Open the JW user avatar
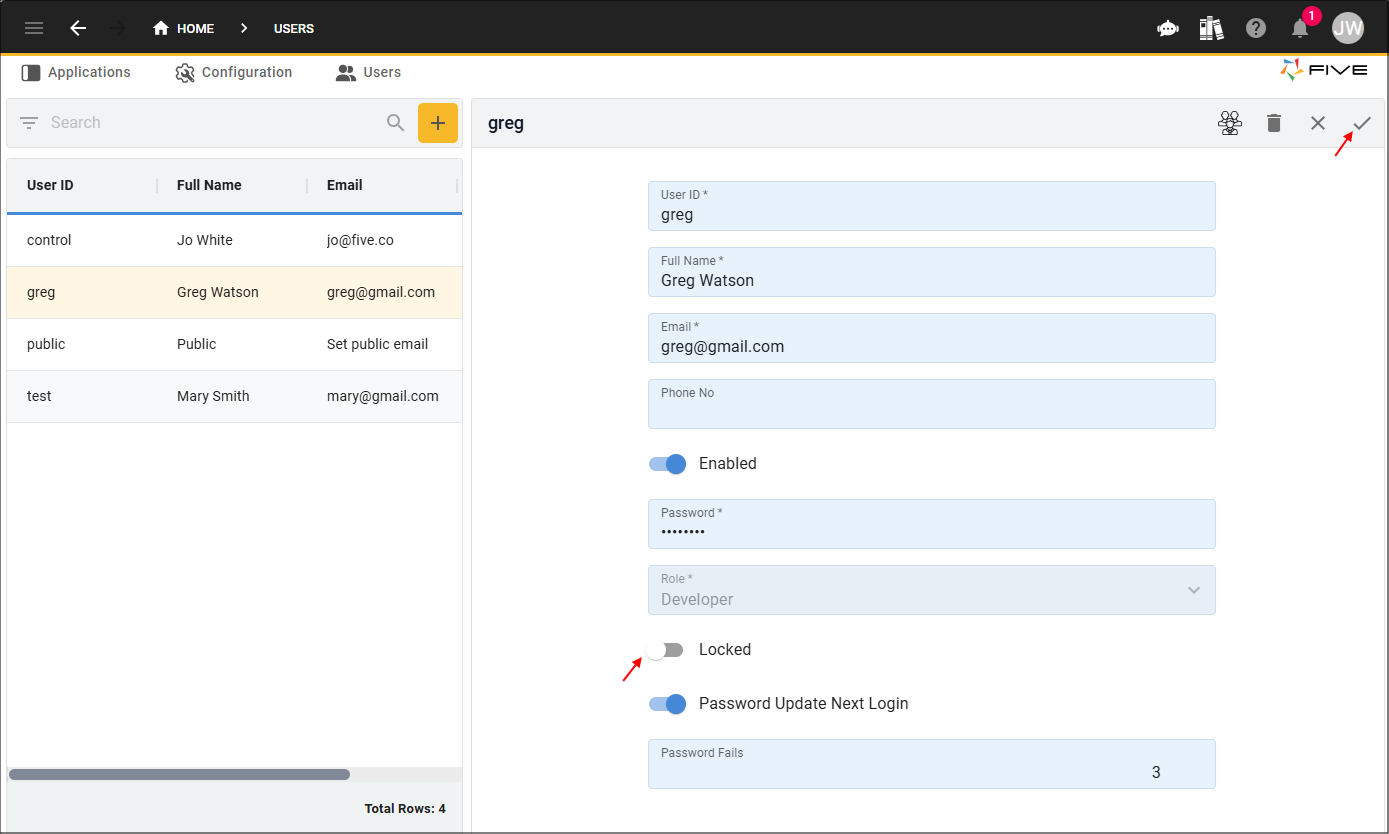The width and height of the screenshot is (1389, 834). point(1348,28)
